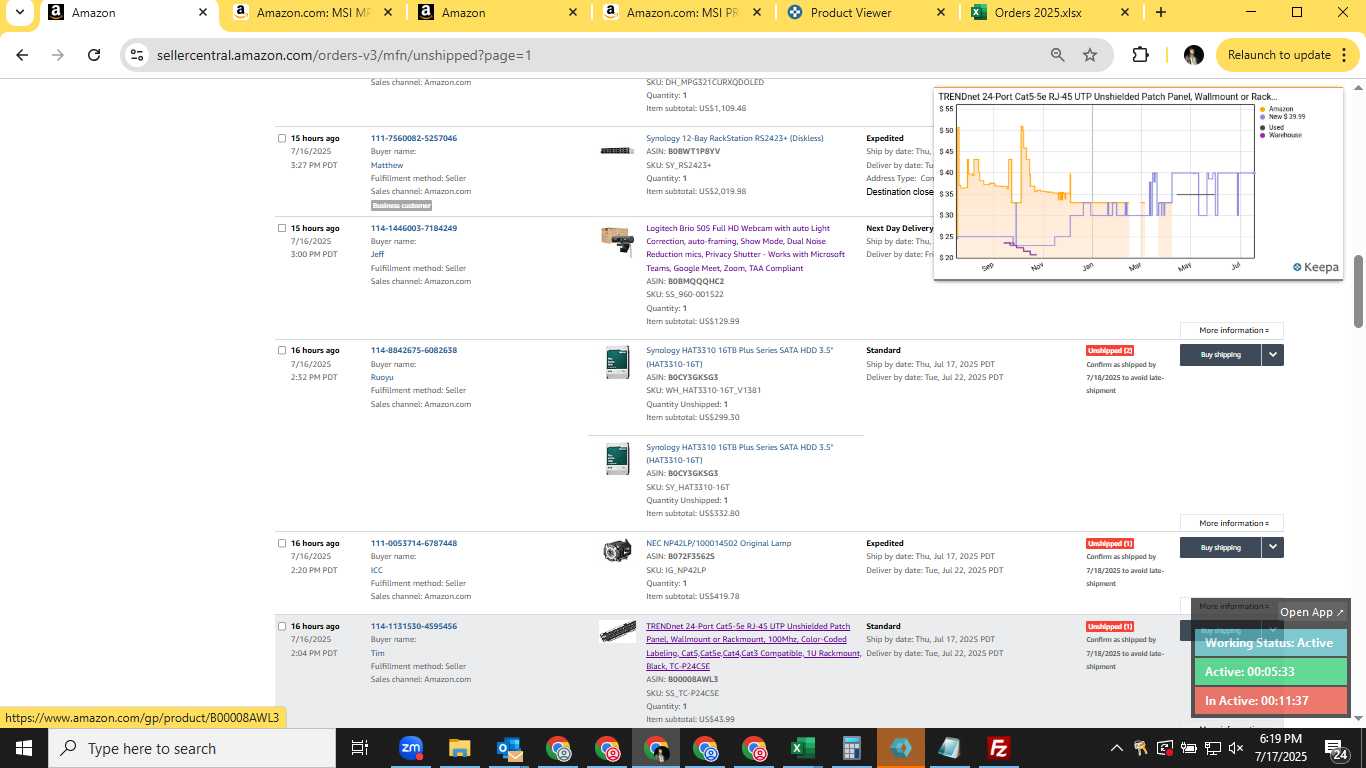The width and height of the screenshot is (1366, 768).
Task: Open the Windows Start menu
Action: [x=23, y=748]
